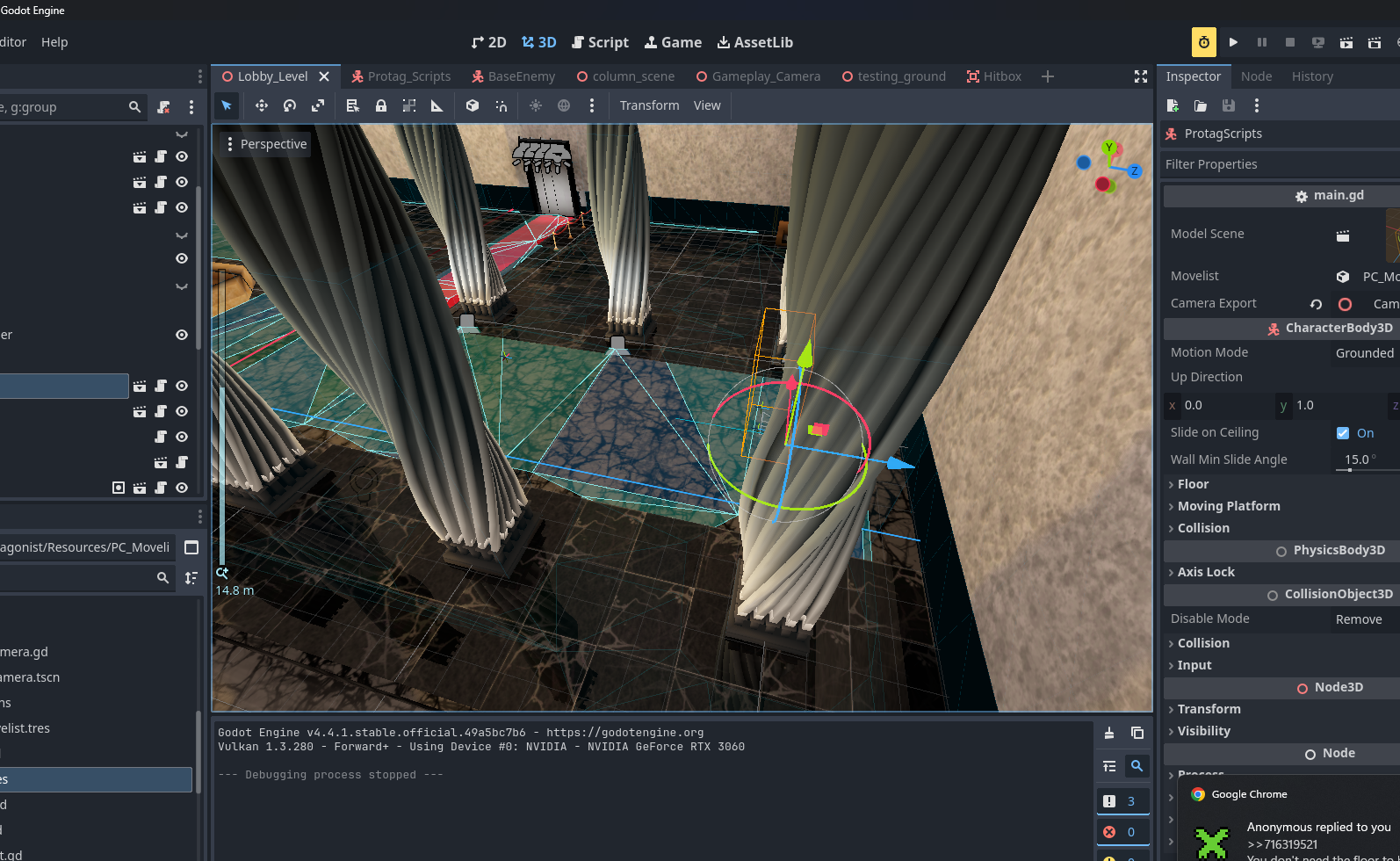Screen dimensions: 1400x861
Task: Lock the selected node
Action: coord(381,105)
